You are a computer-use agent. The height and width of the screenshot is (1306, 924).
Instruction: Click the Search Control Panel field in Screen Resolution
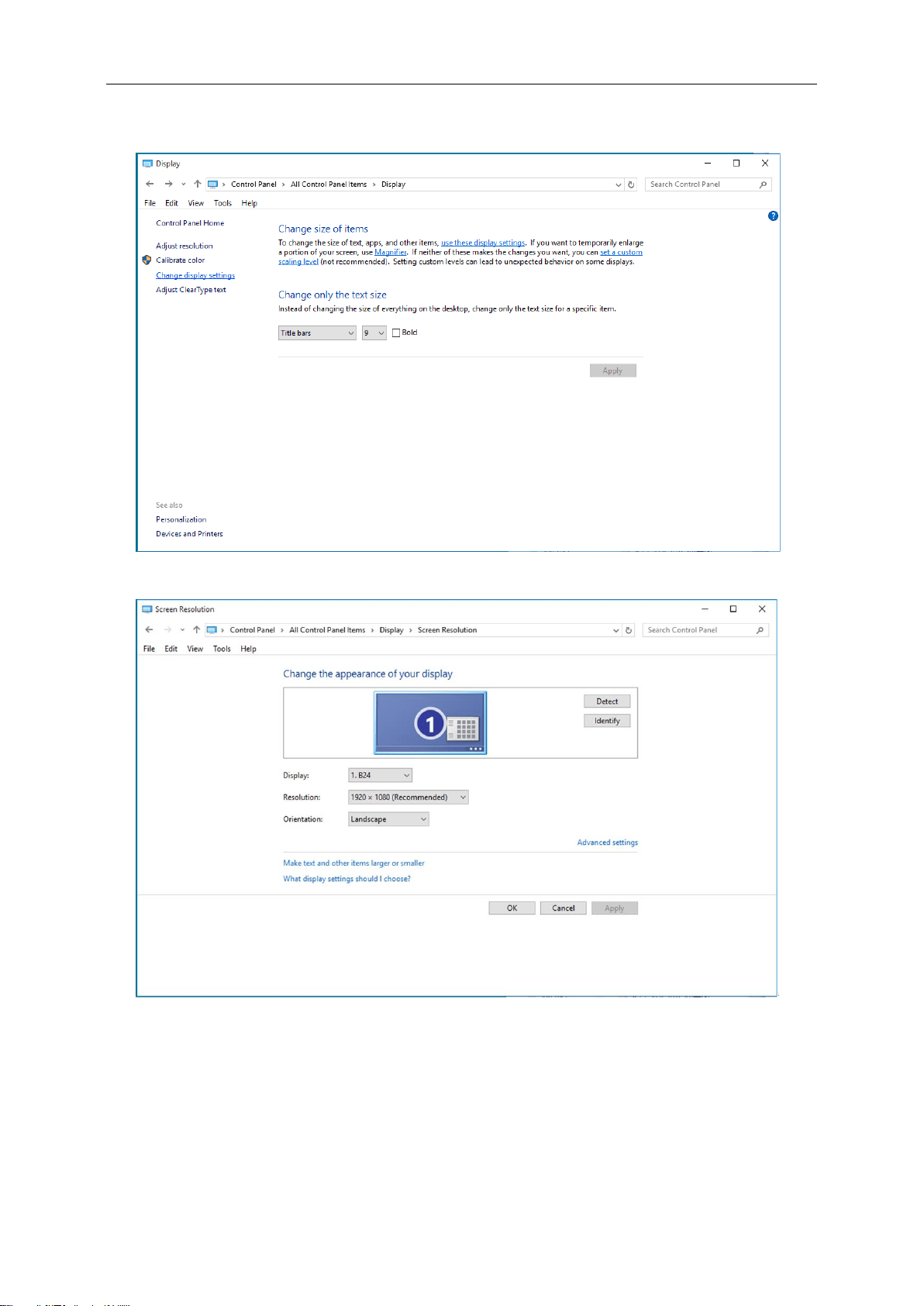coord(699,630)
